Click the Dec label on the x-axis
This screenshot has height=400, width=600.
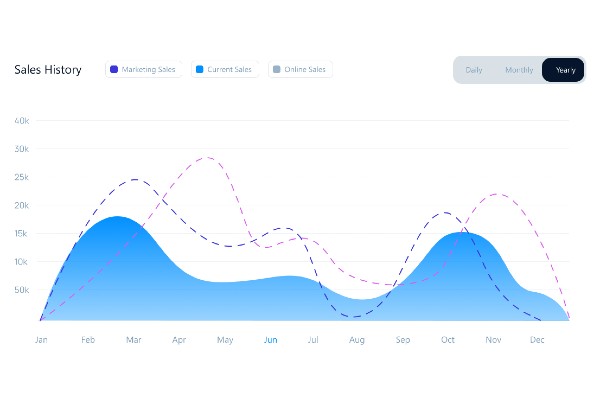[537, 340]
